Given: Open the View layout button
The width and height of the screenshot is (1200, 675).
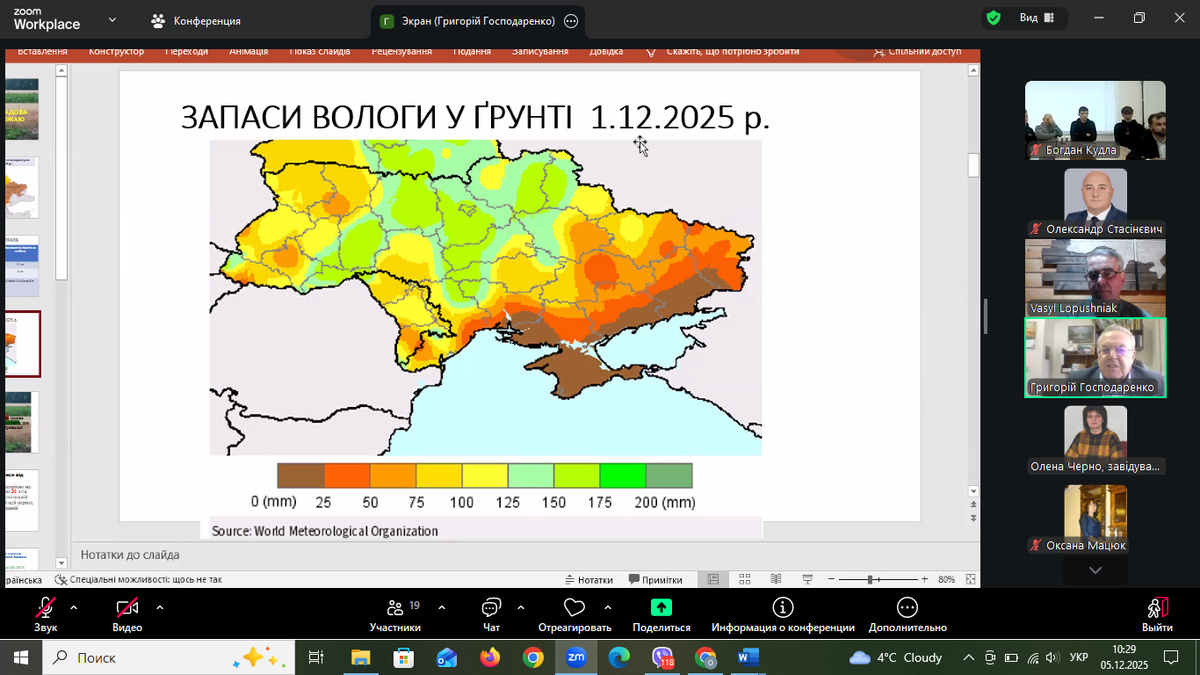Looking at the screenshot, I should (1036, 18).
